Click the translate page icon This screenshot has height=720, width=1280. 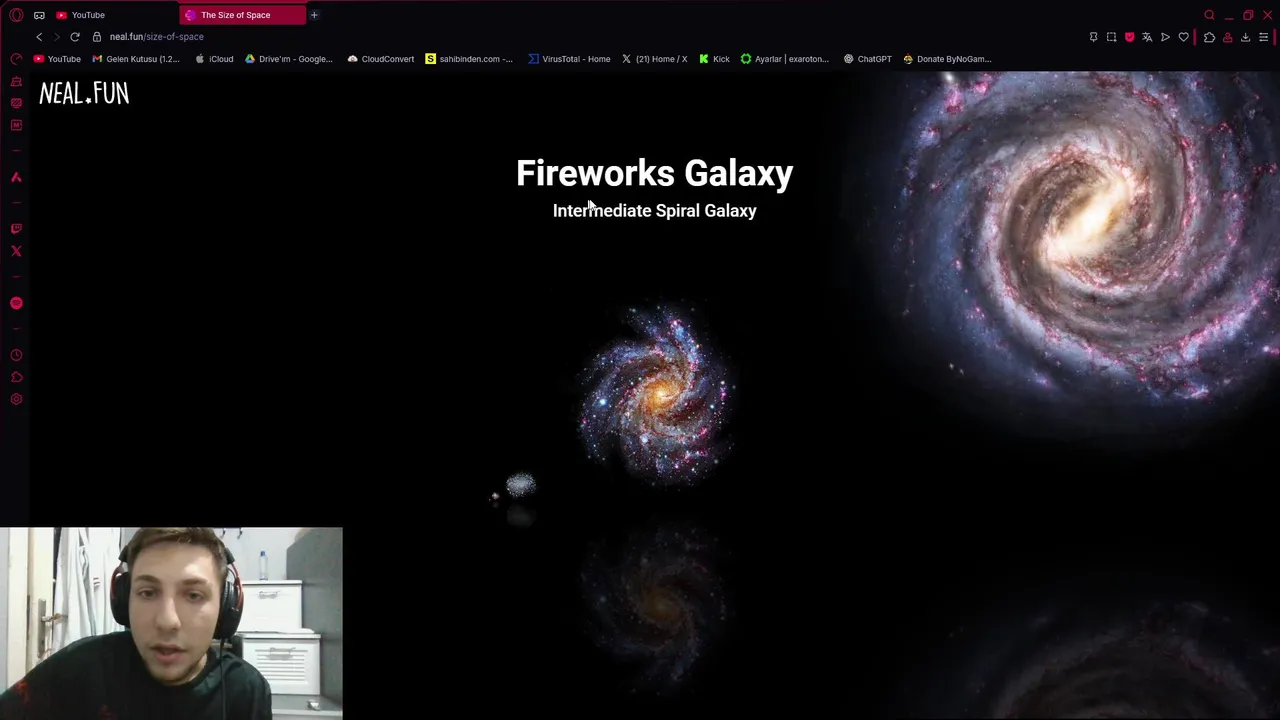(x=1147, y=37)
